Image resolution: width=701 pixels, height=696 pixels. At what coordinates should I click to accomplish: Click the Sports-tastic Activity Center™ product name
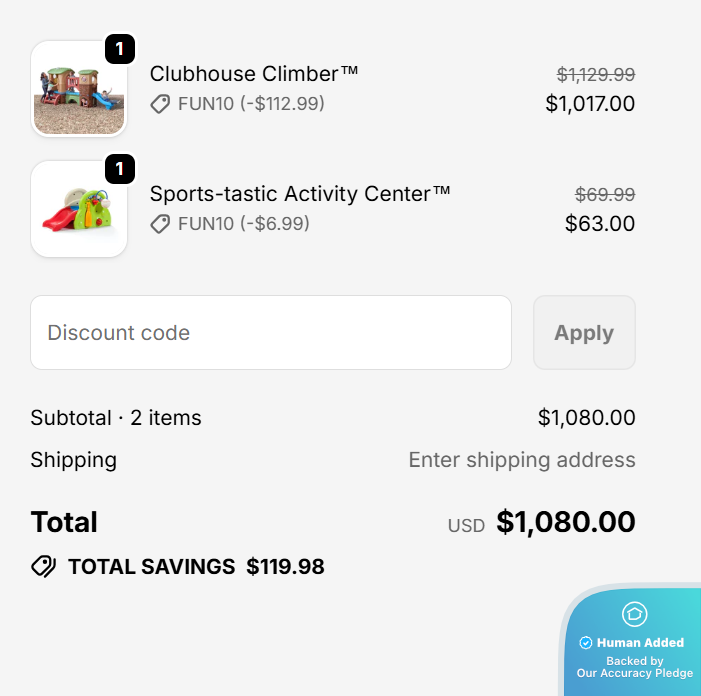tap(300, 194)
